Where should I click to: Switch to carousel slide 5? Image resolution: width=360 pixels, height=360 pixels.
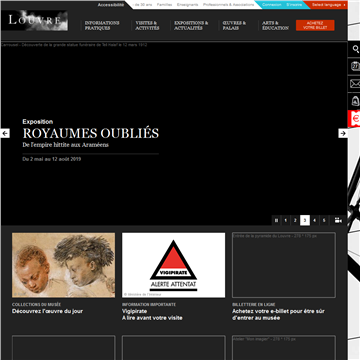pos(324,220)
